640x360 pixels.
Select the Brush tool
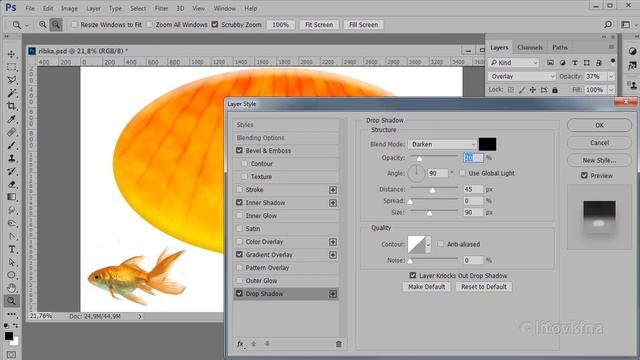[11, 145]
